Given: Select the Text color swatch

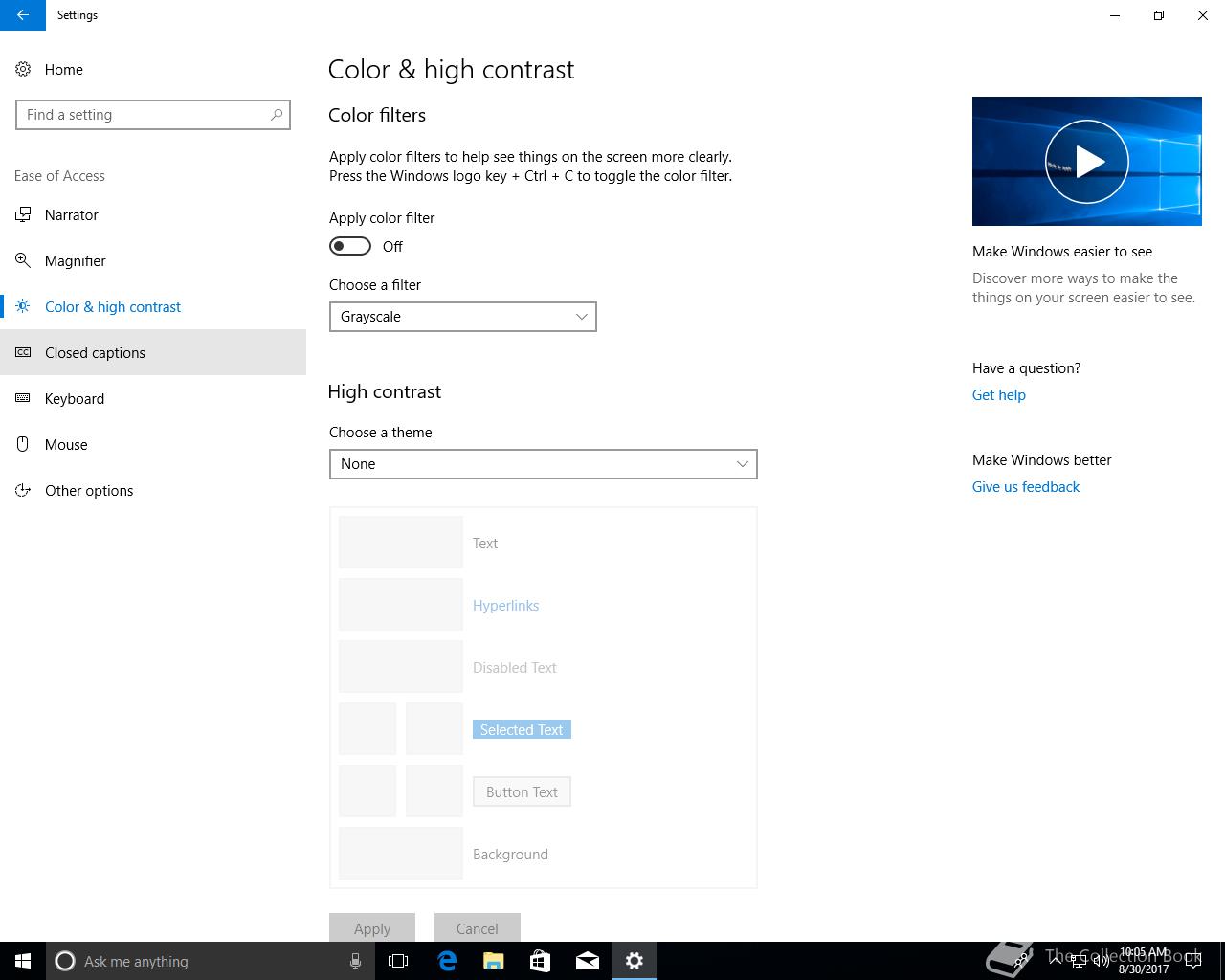Looking at the screenshot, I should tap(400, 543).
